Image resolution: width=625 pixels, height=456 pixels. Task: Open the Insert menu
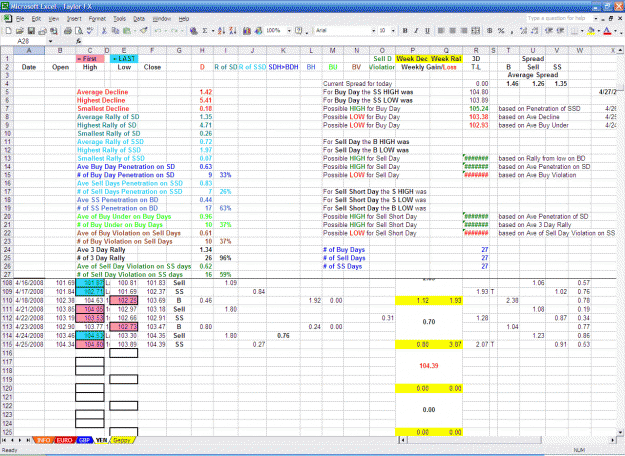[74, 19]
